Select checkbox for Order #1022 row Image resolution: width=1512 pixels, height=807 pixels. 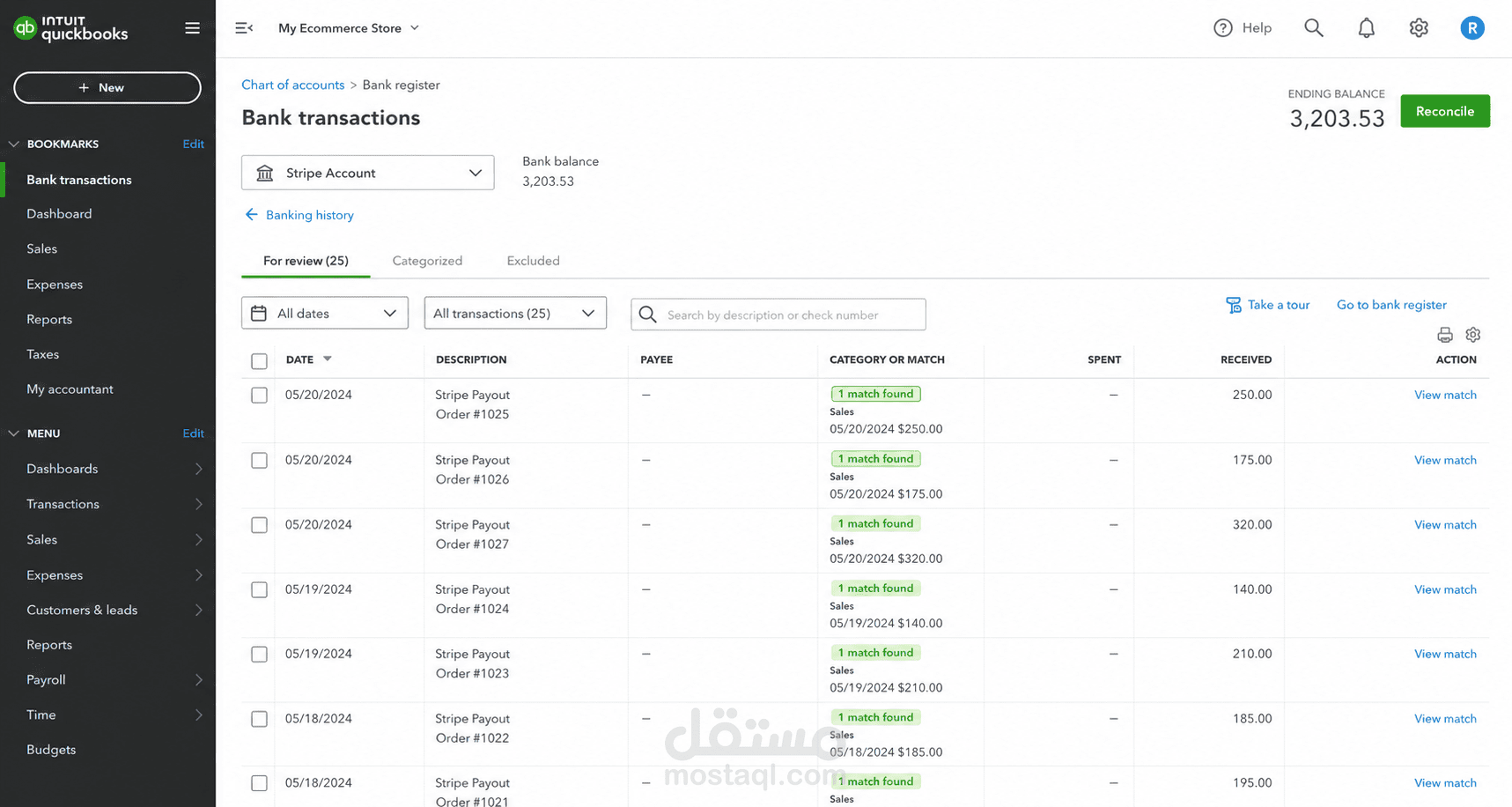pos(259,719)
